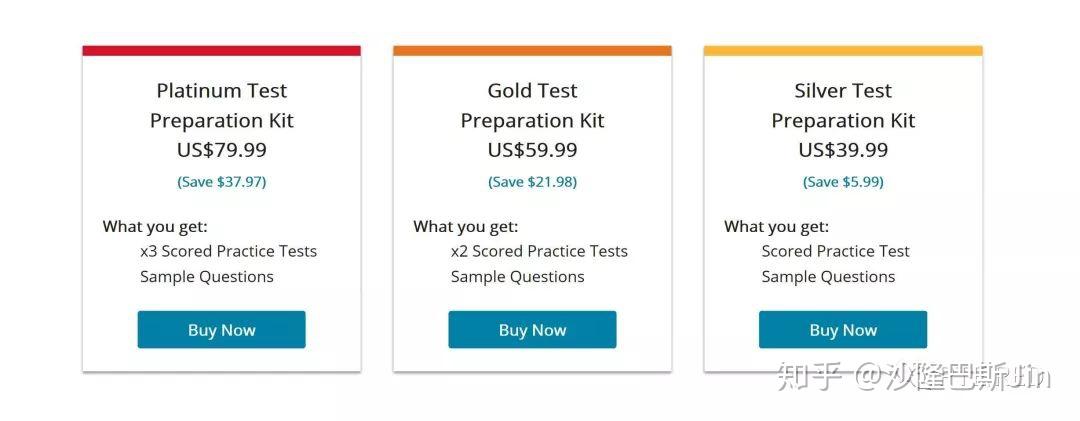1080x421 pixels.
Task: Click Buy Now for Platinum kit
Action: pos(221,330)
